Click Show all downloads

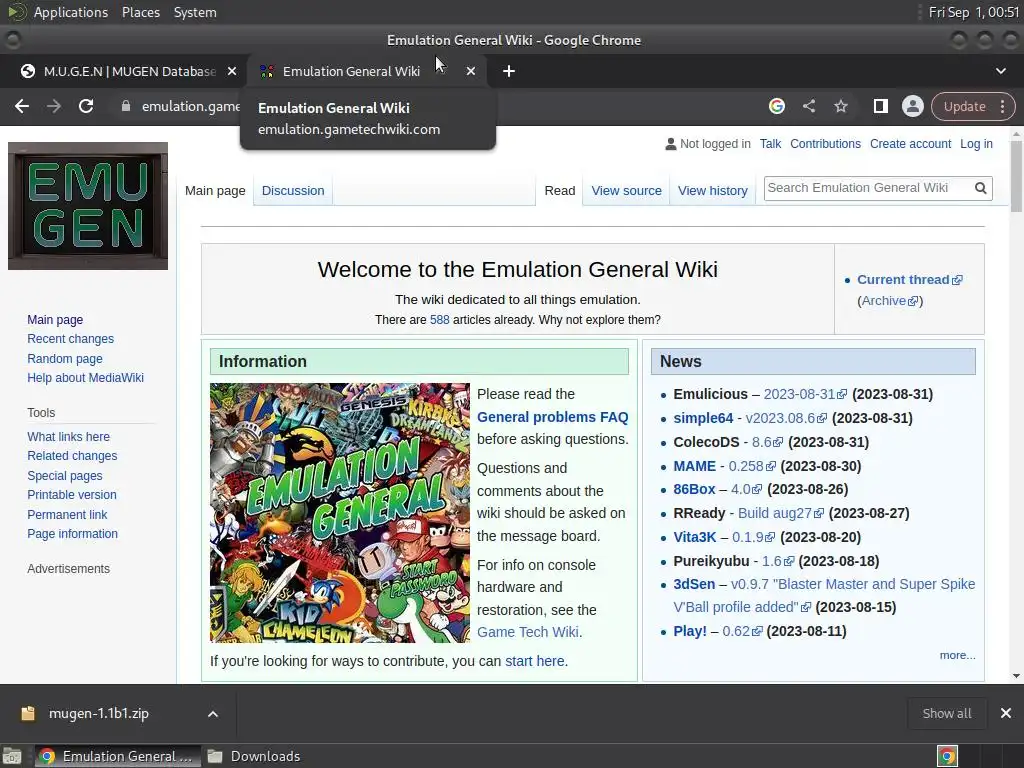click(947, 714)
